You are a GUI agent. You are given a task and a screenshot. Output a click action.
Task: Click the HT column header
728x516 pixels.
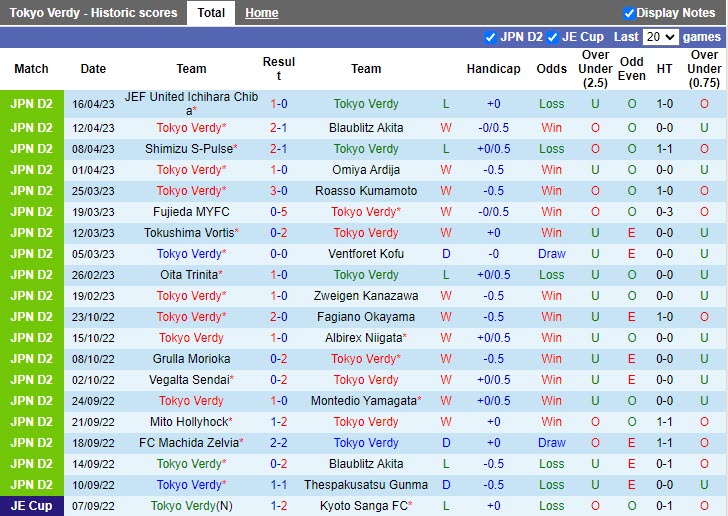coord(664,69)
